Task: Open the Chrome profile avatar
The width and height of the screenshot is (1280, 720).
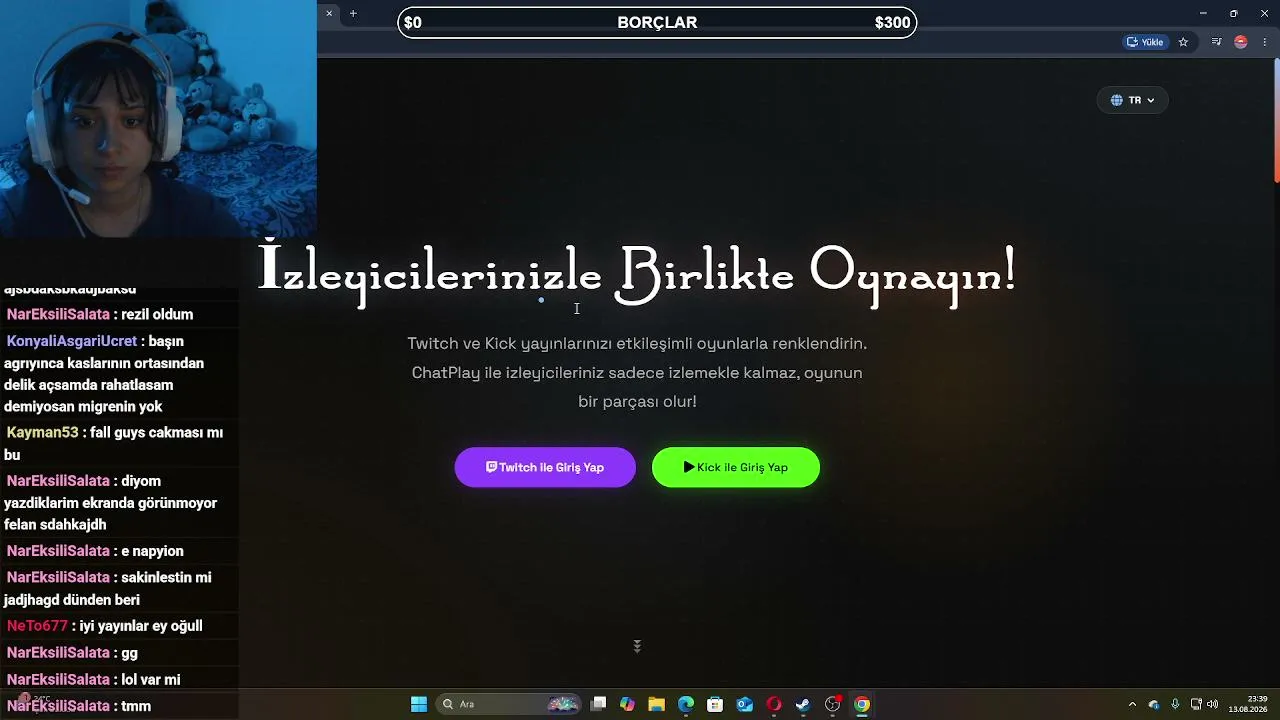Action: [x=1241, y=42]
